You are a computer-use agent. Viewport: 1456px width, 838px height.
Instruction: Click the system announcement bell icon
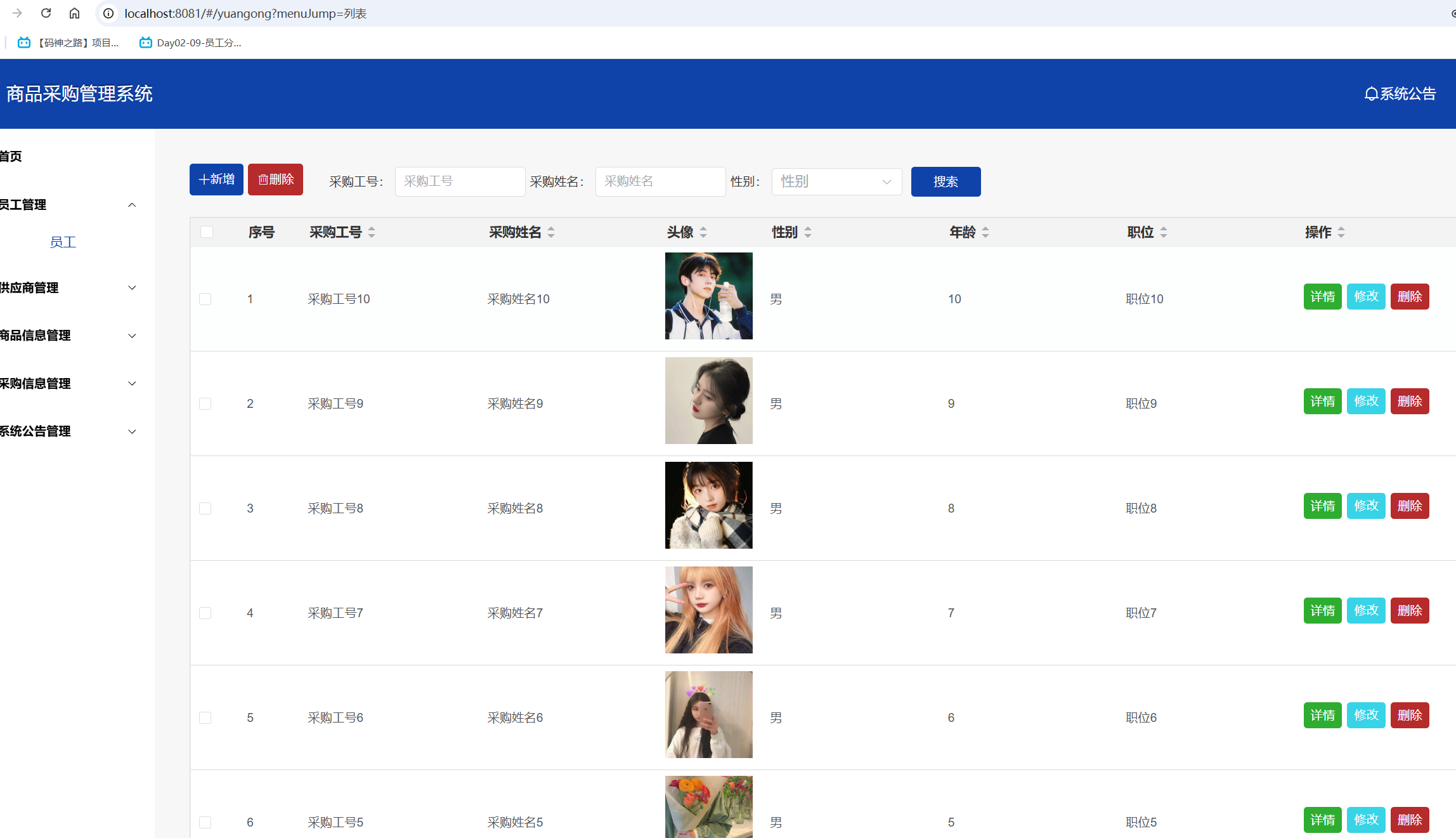click(x=1370, y=94)
